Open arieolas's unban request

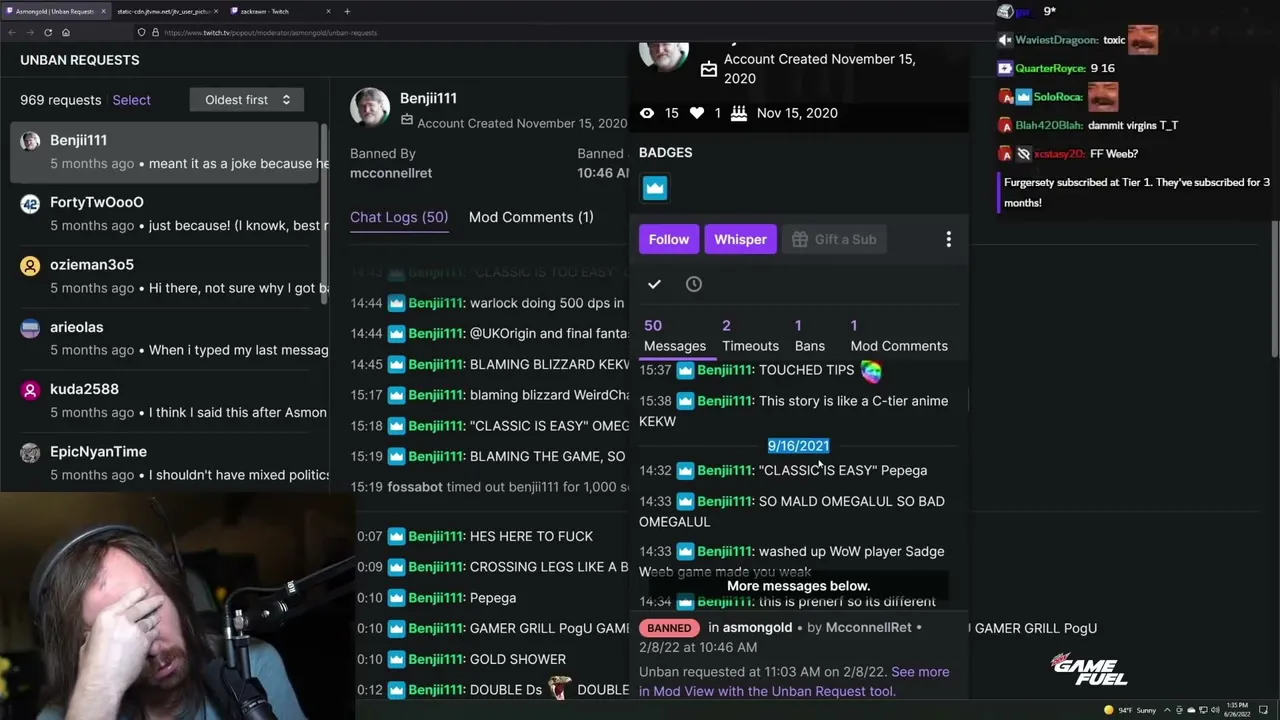coord(165,339)
